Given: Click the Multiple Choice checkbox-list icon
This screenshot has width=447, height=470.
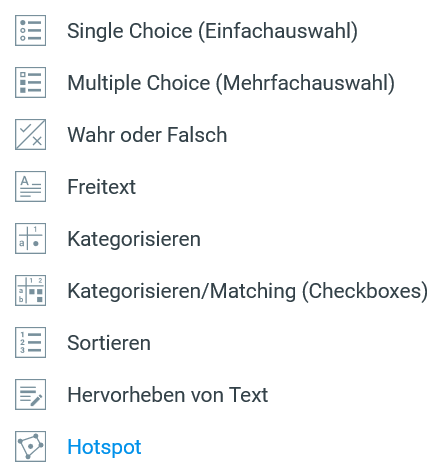Looking at the screenshot, I should 30,82.
